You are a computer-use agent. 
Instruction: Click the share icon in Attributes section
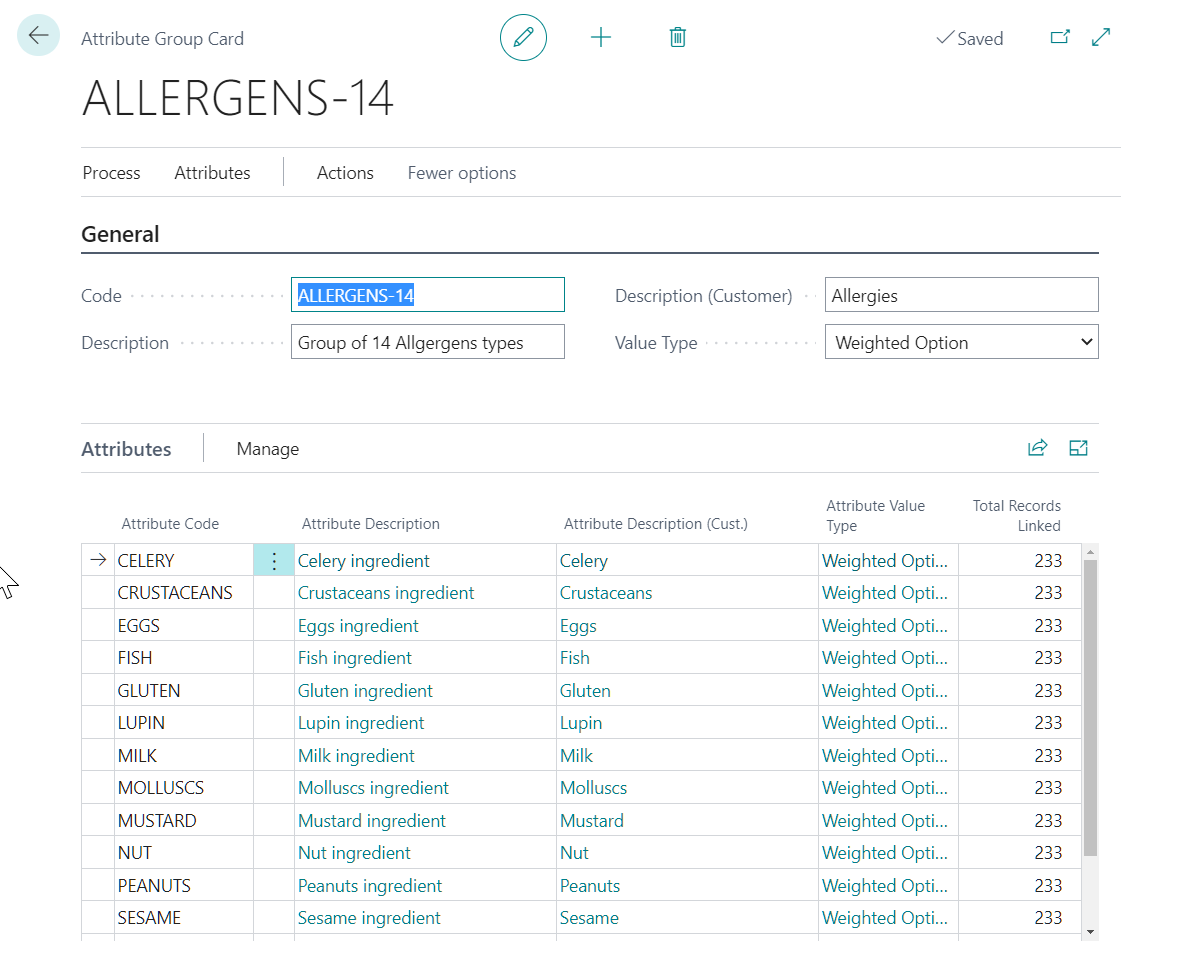[x=1038, y=448]
